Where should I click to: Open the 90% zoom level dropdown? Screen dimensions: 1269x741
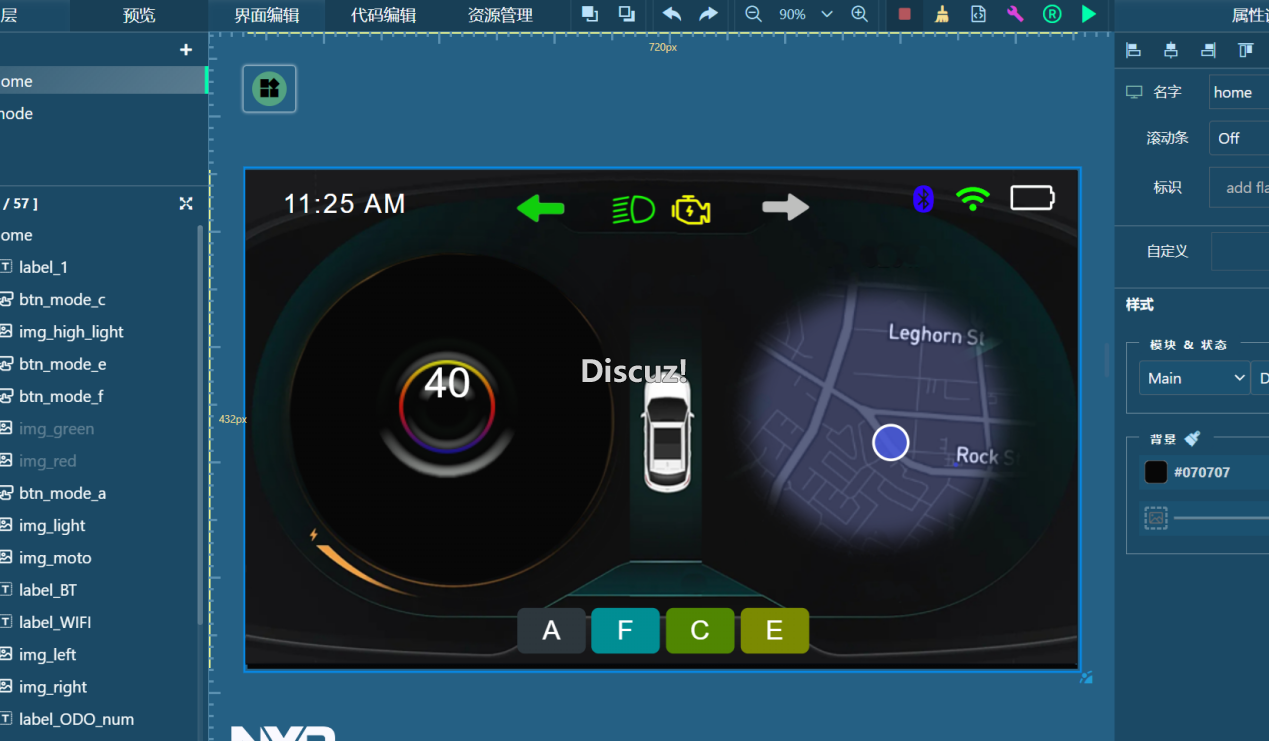pyautogui.click(x=806, y=14)
